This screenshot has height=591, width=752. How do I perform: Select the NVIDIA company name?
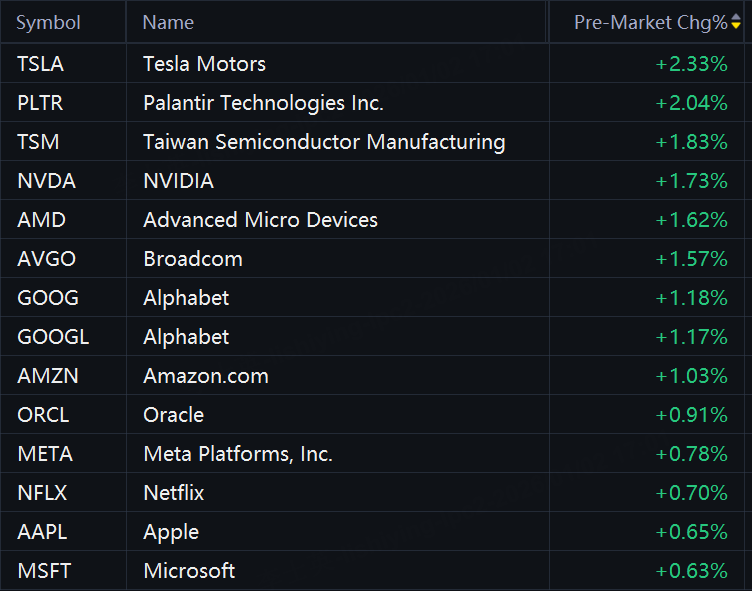click(x=178, y=181)
